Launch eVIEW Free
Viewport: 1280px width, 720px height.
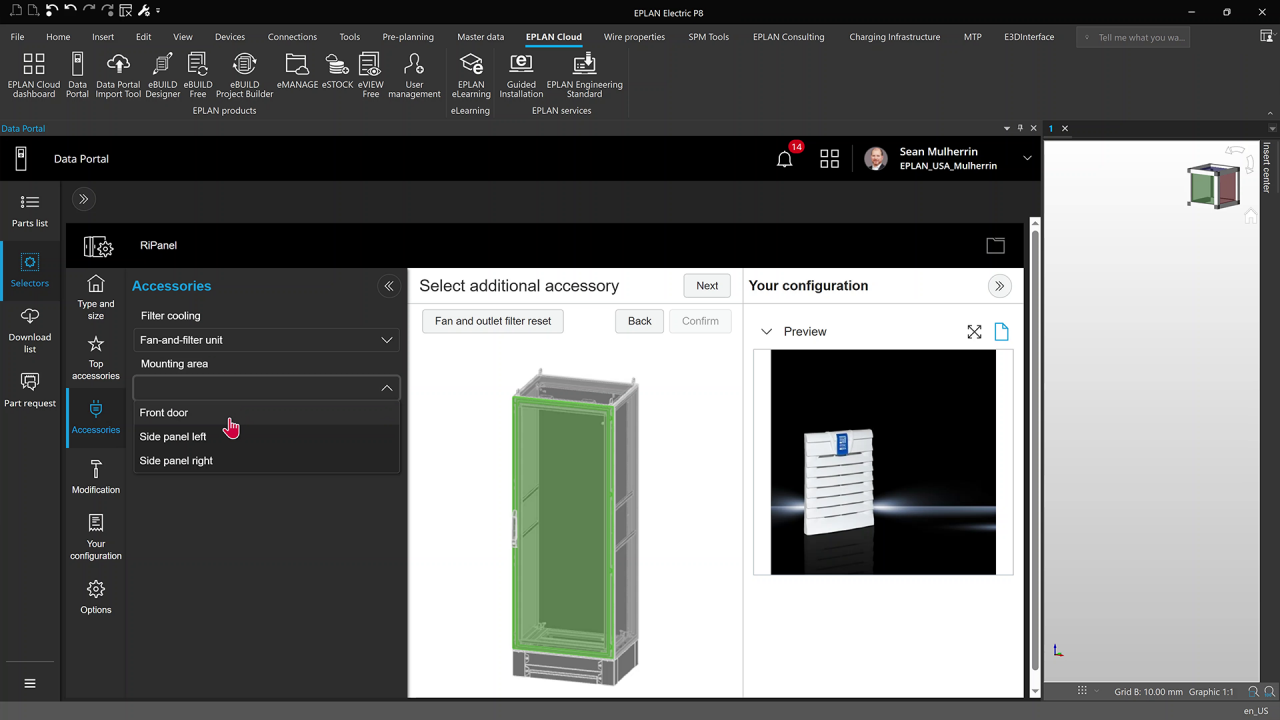point(370,76)
